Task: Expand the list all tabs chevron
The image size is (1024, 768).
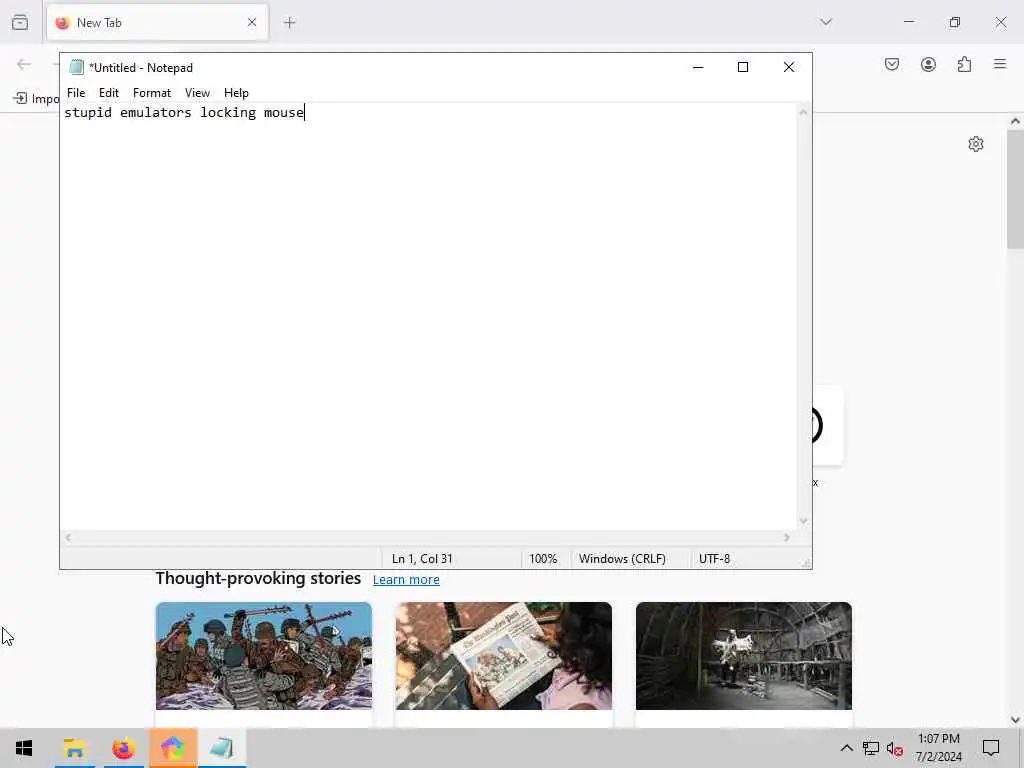Action: click(826, 22)
